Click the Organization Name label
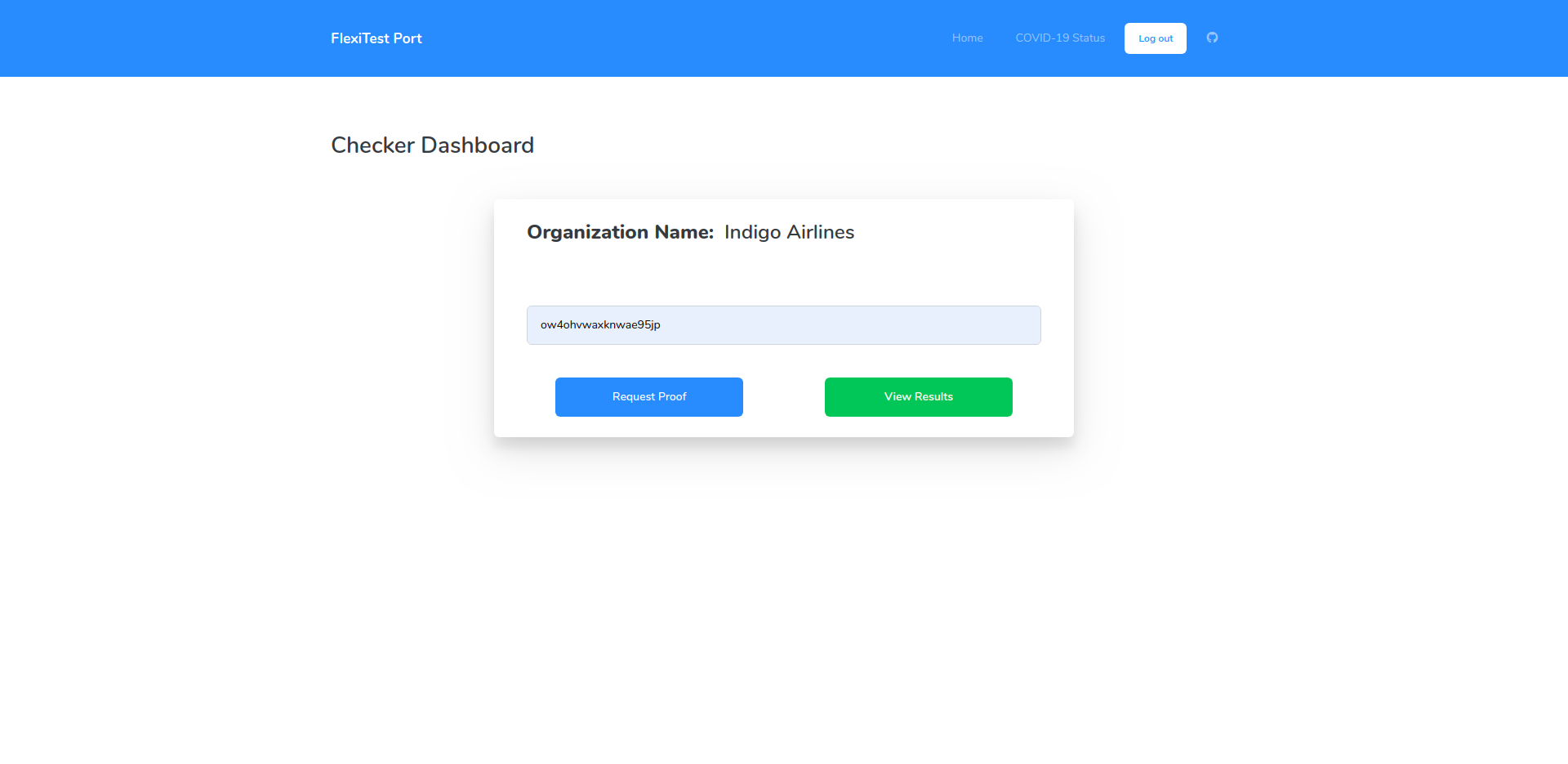Screen dimensions: 1568x764 click(621, 232)
